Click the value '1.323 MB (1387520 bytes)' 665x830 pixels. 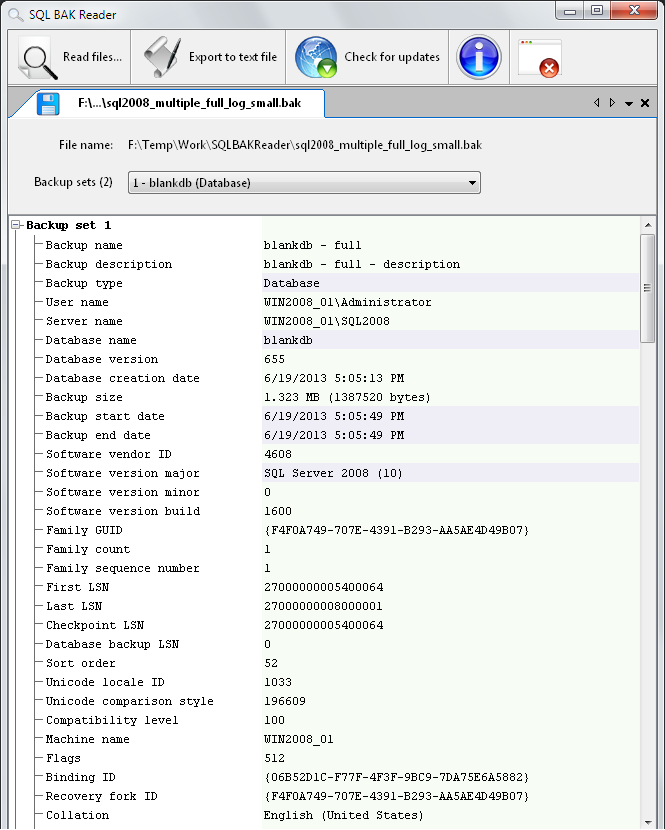(347, 397)
